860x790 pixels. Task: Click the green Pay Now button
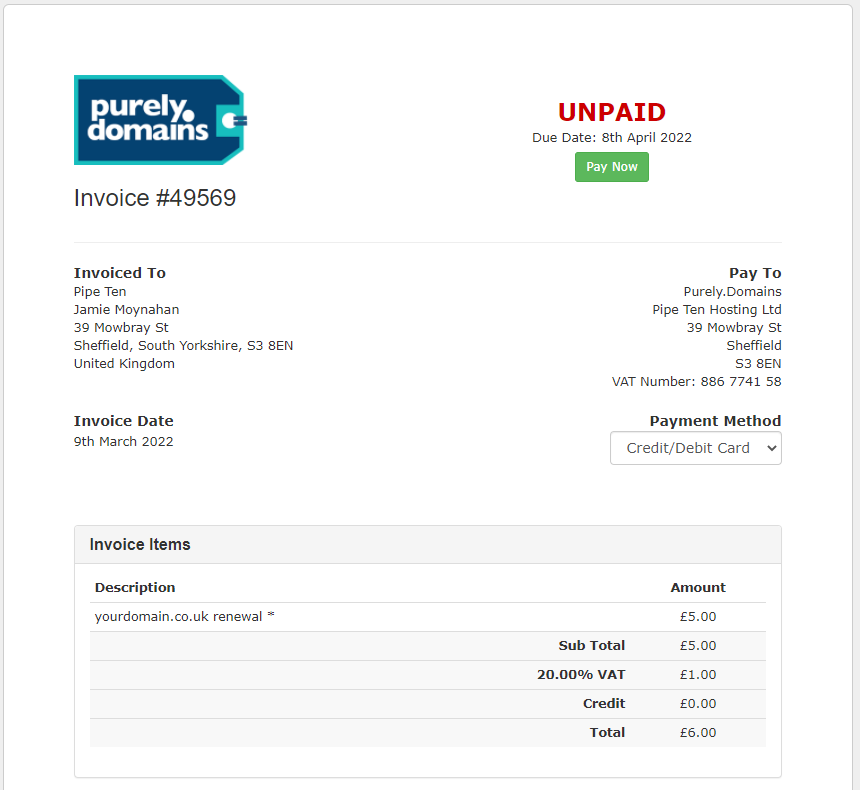612,167
